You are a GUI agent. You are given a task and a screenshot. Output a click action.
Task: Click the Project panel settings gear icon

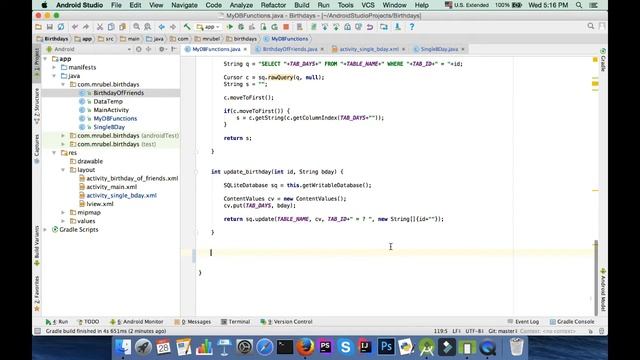tap(162, 49)
